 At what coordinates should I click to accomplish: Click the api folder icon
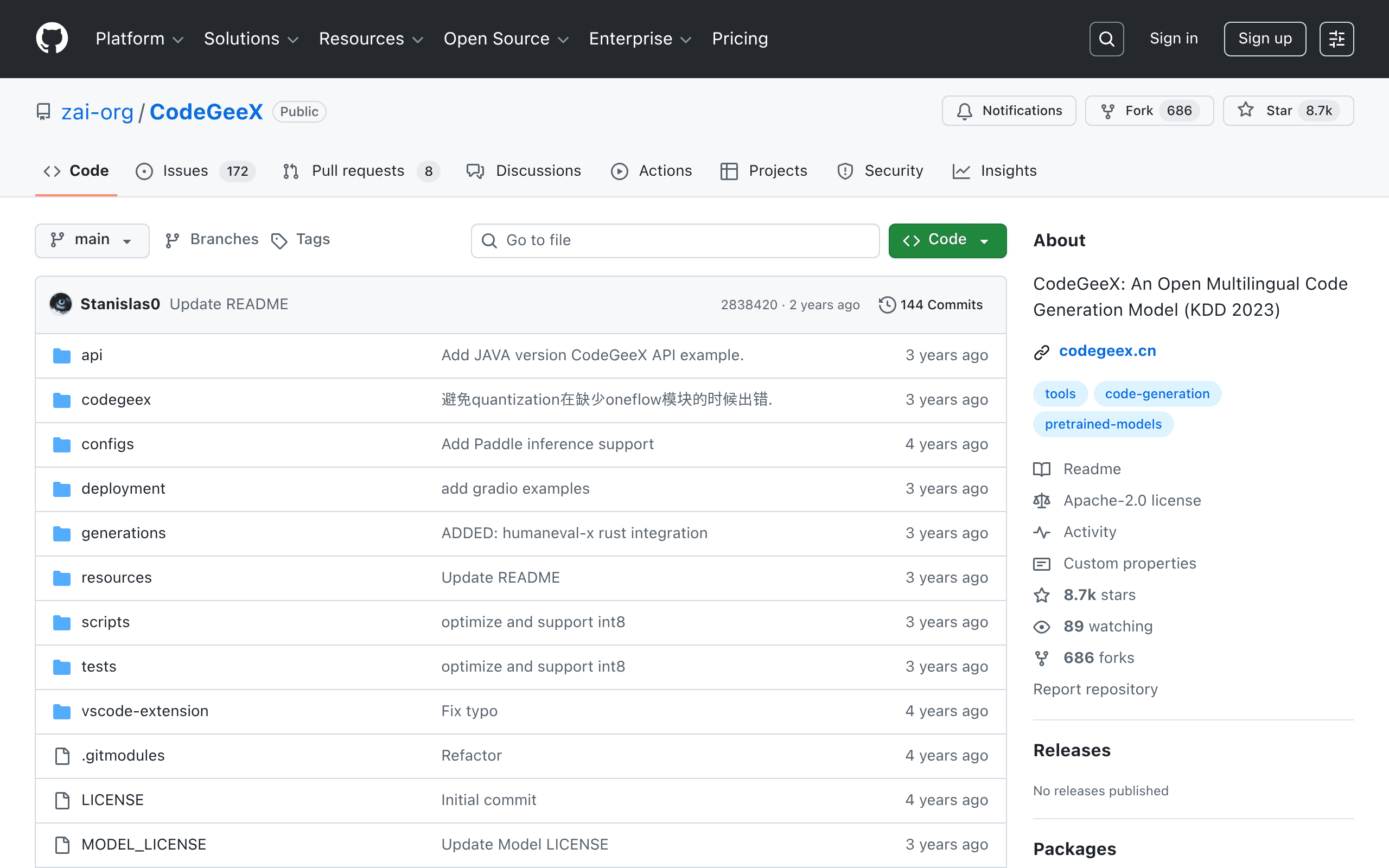coord(62,356)
